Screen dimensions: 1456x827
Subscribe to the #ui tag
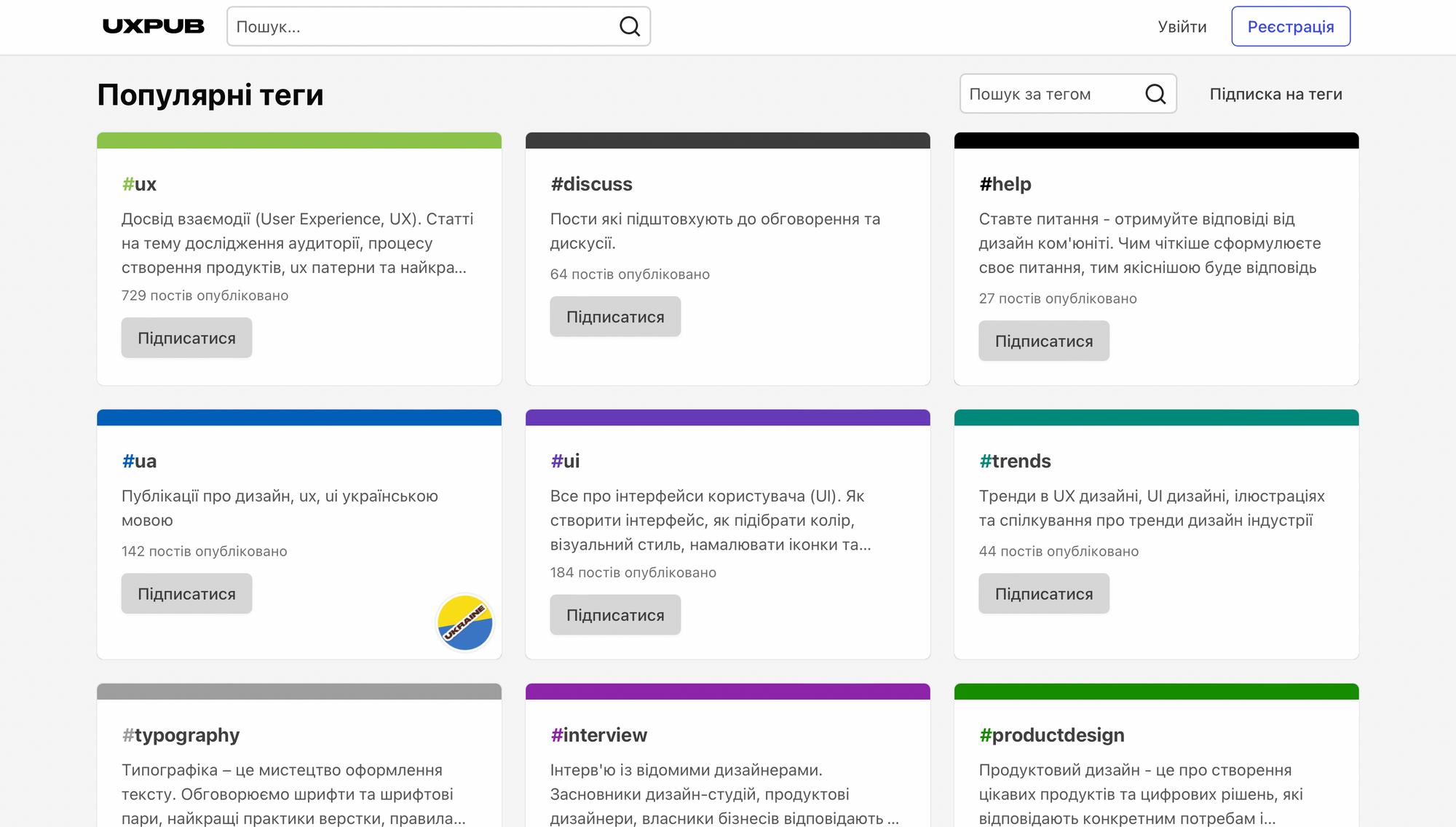click(615, 614)
